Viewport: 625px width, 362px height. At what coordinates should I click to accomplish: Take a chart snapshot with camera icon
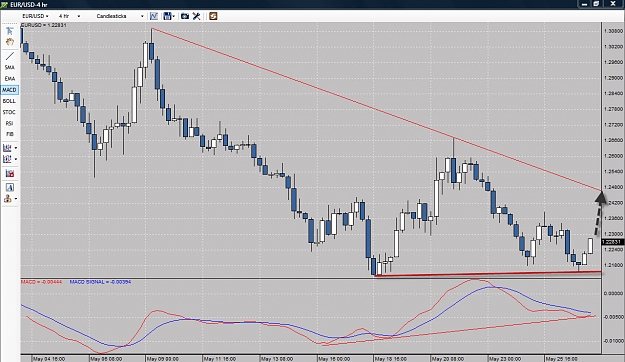coord(185,16)
